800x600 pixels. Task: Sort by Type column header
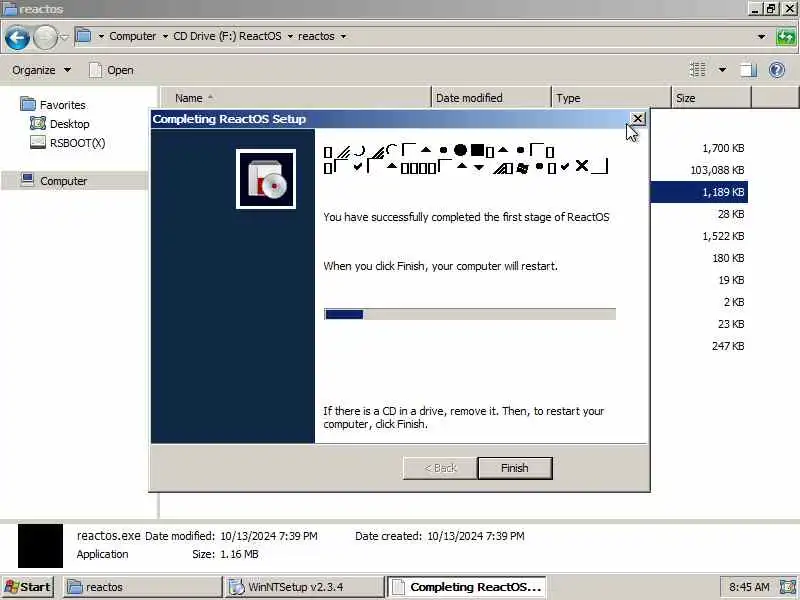[611, 98]
